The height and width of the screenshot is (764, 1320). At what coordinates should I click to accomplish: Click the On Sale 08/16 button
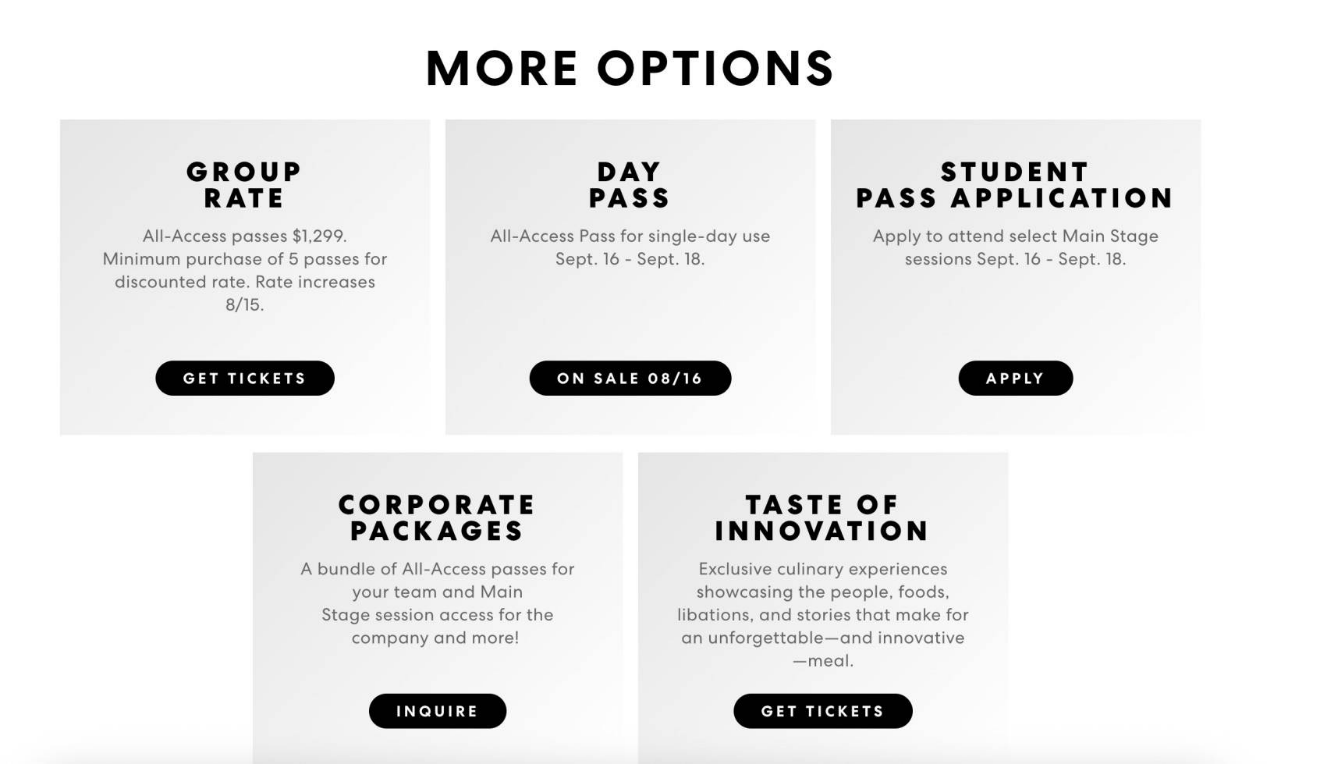[630, 378]
